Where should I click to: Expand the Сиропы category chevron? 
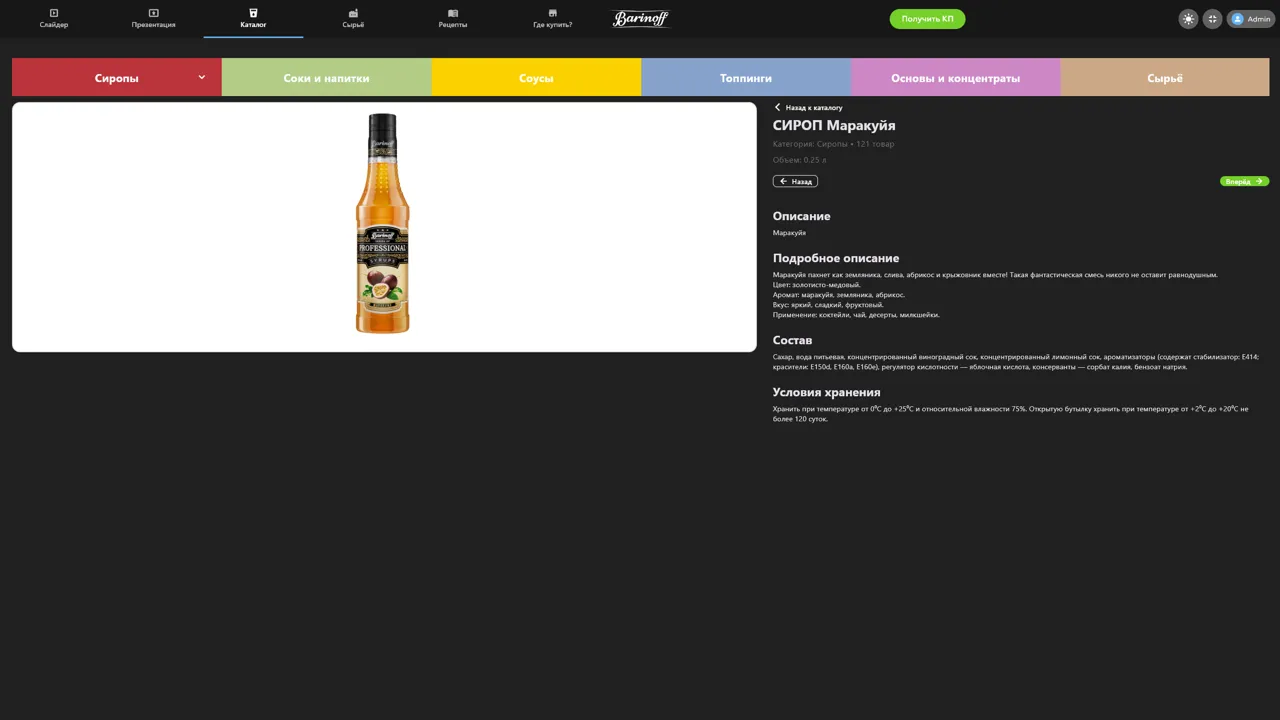[201, 77]
